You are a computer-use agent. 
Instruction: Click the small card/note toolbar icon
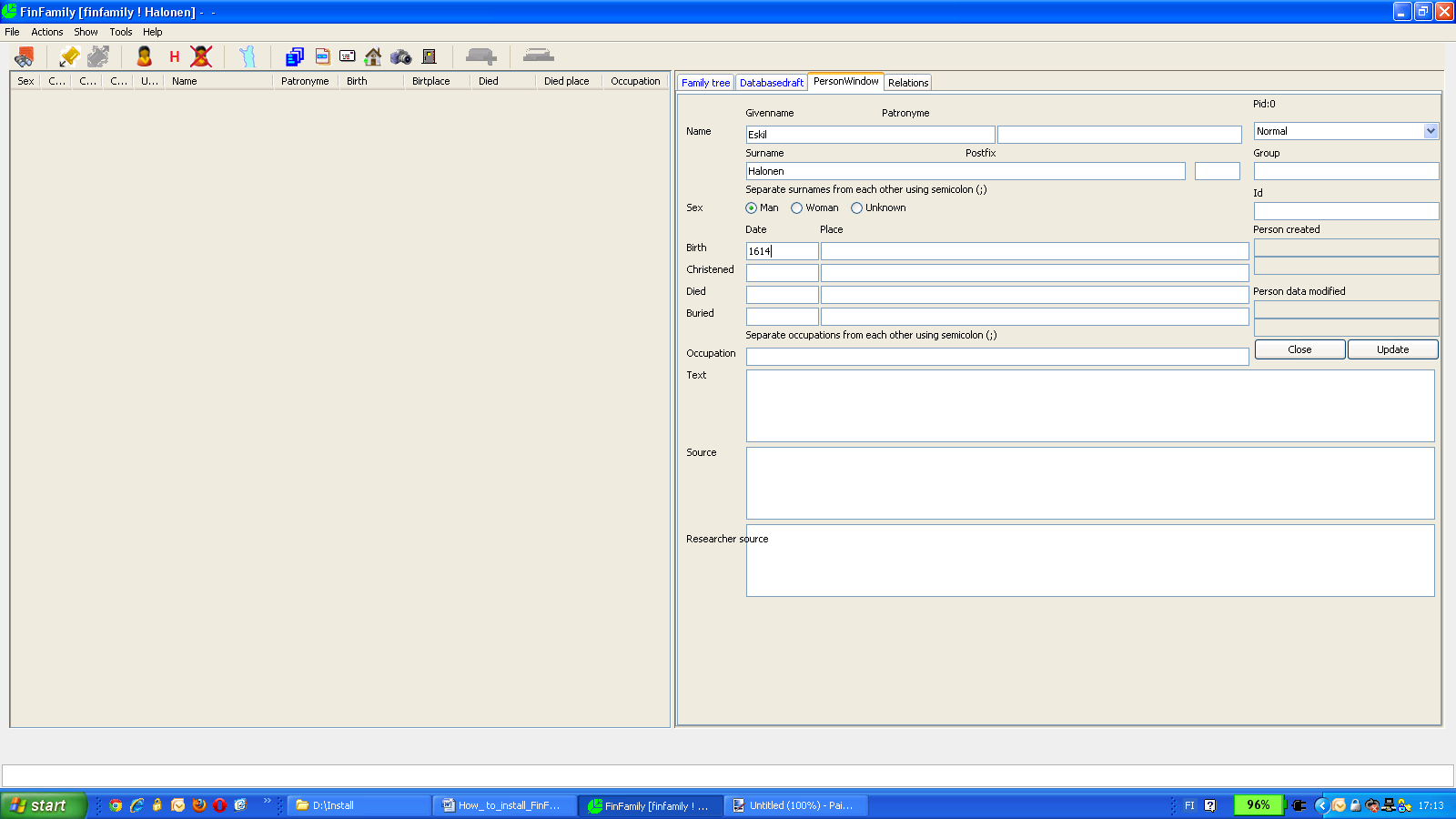(348, 56)
